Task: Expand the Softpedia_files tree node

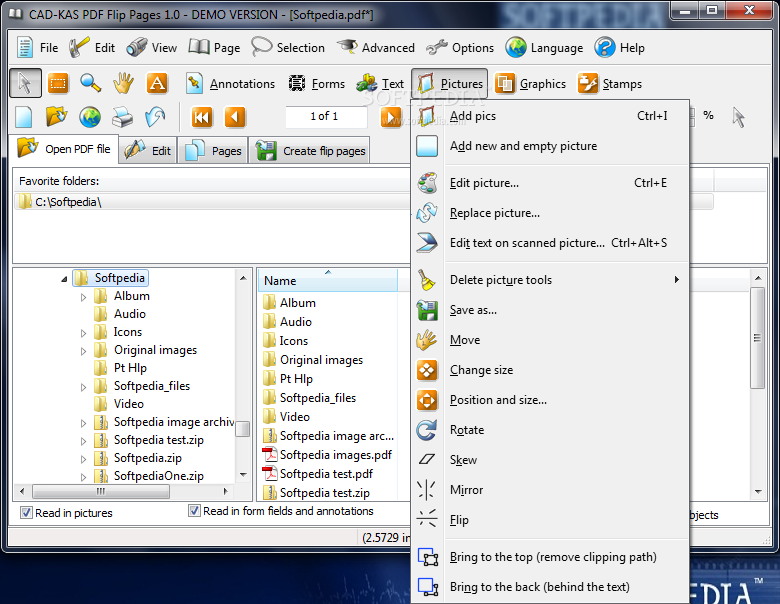Action: (83, 387)
